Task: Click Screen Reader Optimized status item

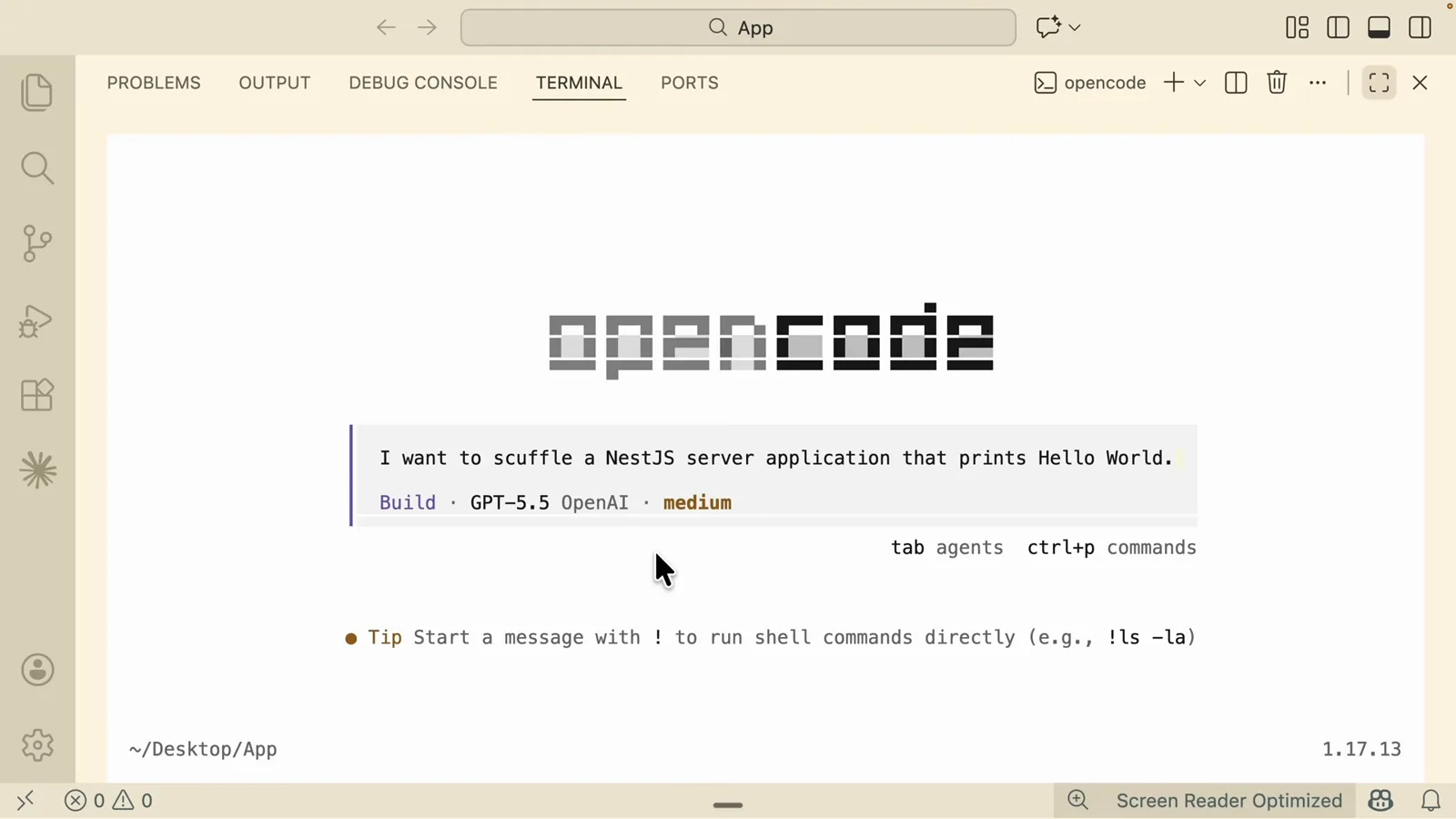Action: 1229,801
